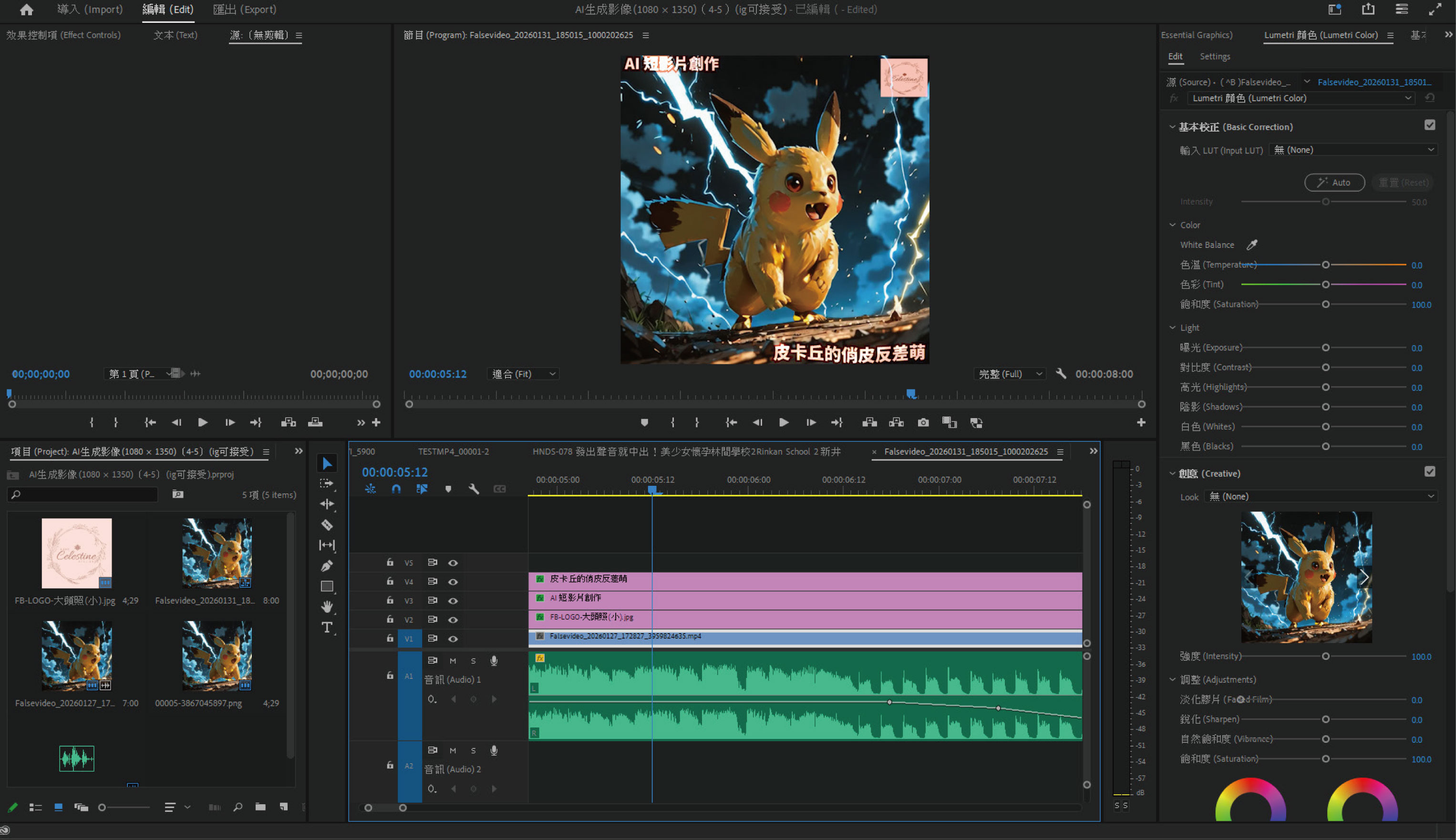The width and height of the screenshot is (1456, 840).
Task: Collapse the Color subsection
Action: pos(1172,225)
